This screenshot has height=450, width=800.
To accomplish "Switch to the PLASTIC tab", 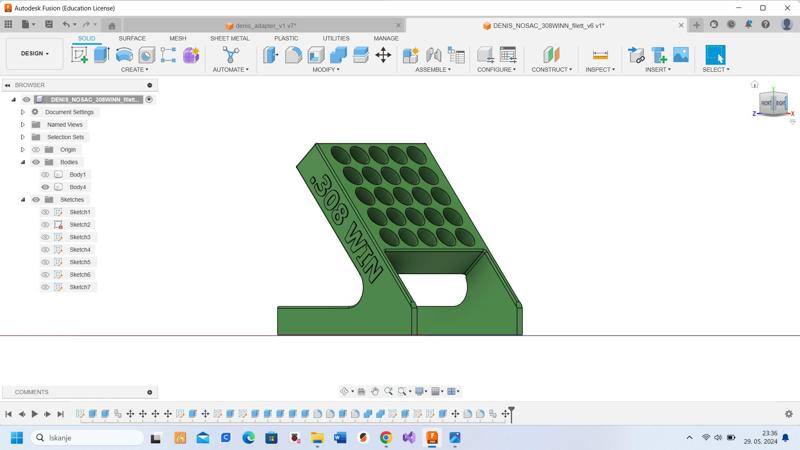I will pos(286,38).
